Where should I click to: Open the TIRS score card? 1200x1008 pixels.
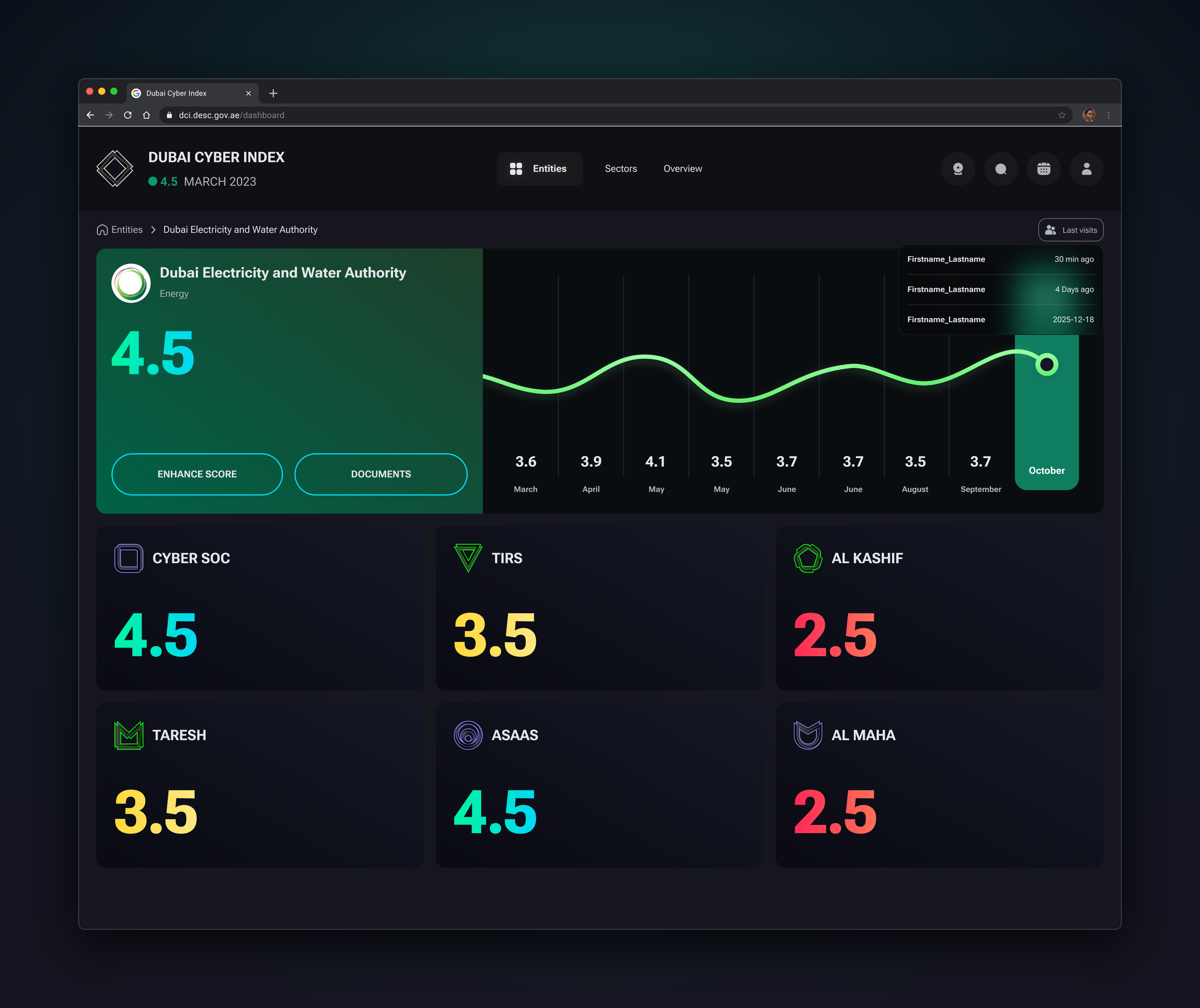[600, 608]
